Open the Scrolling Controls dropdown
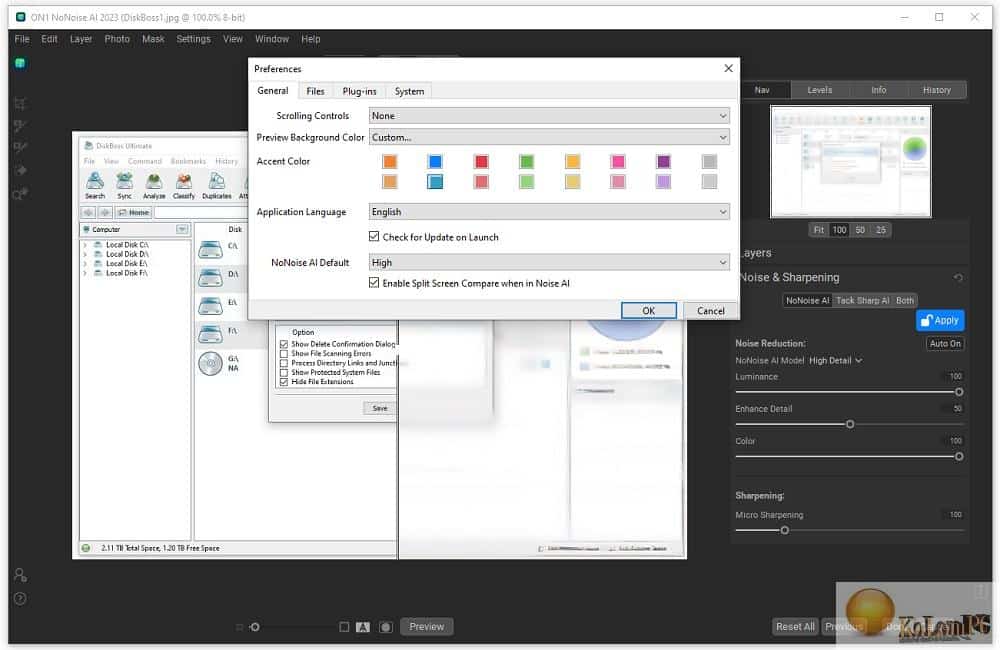 [549, 115]
